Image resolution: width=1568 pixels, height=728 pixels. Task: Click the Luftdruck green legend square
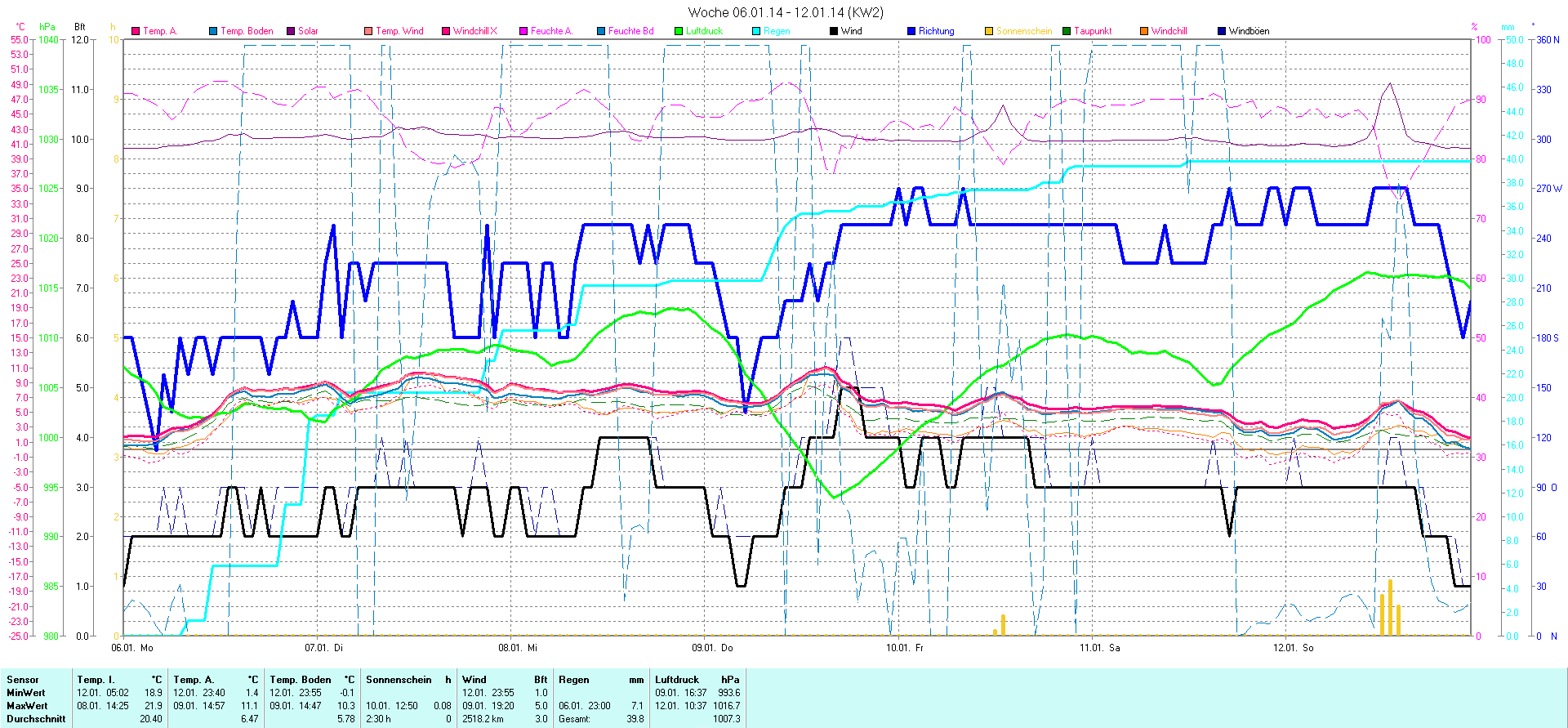679,31
